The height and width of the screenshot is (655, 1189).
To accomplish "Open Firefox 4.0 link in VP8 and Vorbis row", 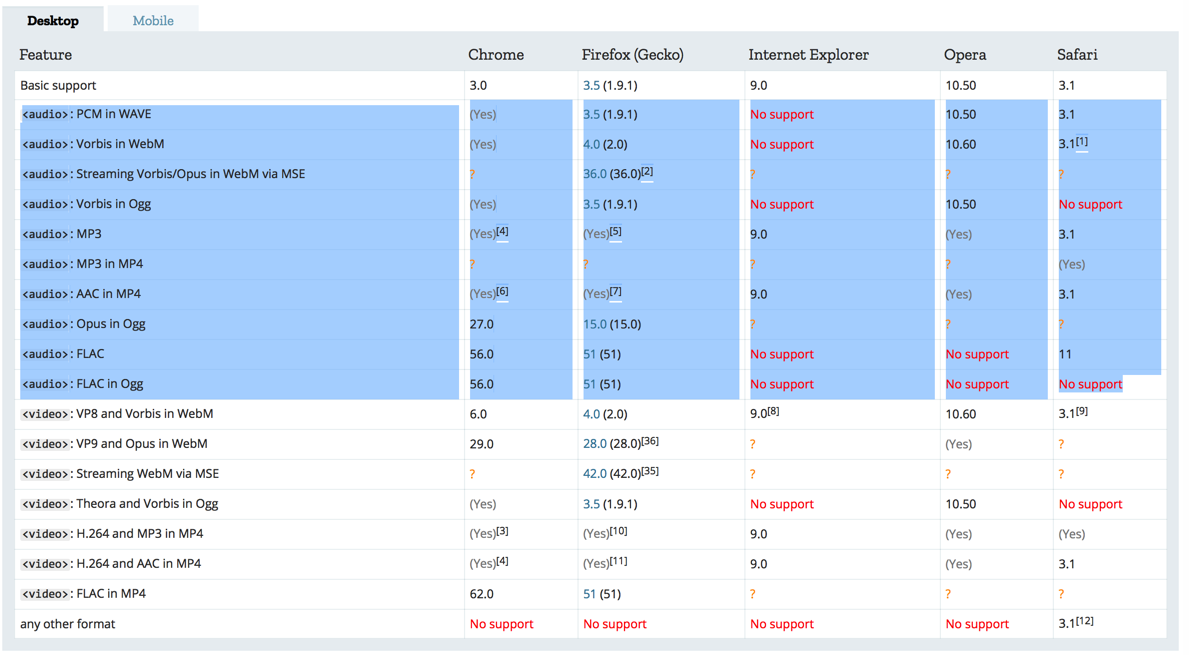I will click(x=591, y=414).
